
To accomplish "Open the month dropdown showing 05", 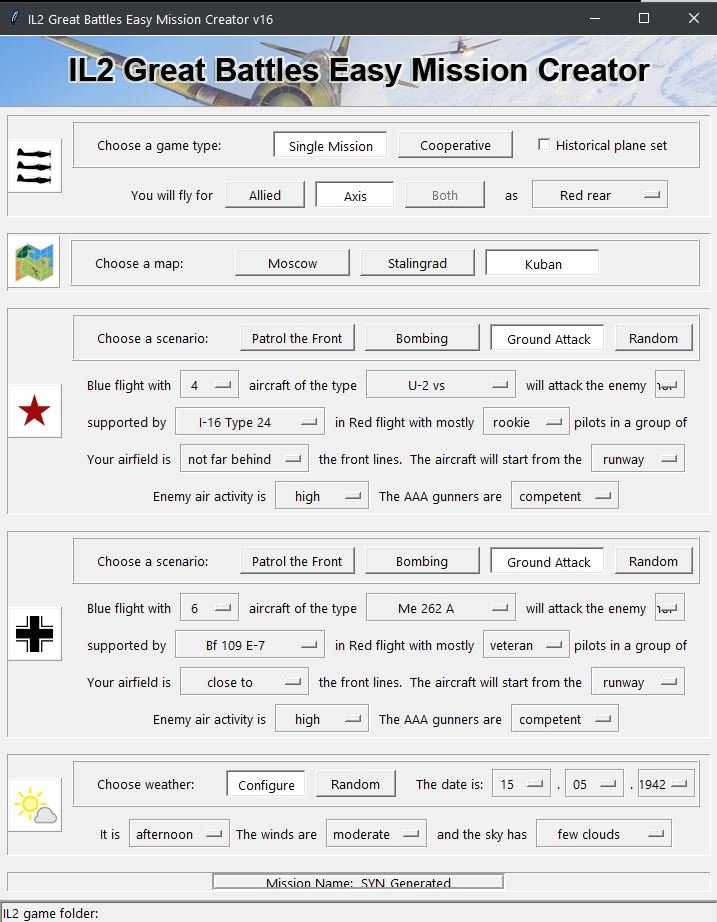I will pyautogui.click(x=594, y=784).
